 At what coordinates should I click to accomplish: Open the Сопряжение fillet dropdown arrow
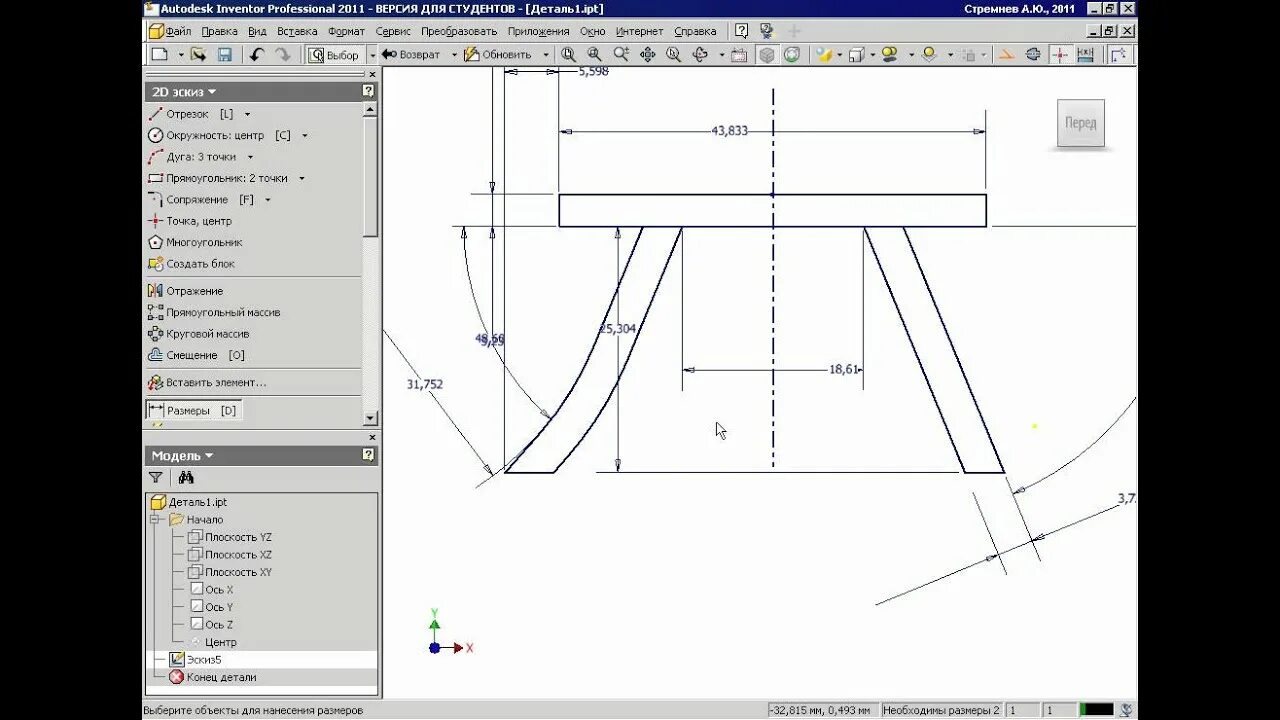(267, 200)
